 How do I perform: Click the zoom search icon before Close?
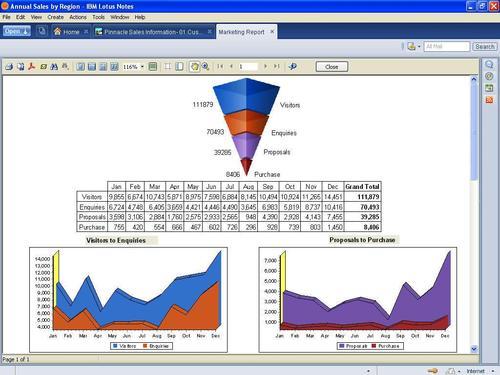[x=293, y=67]
